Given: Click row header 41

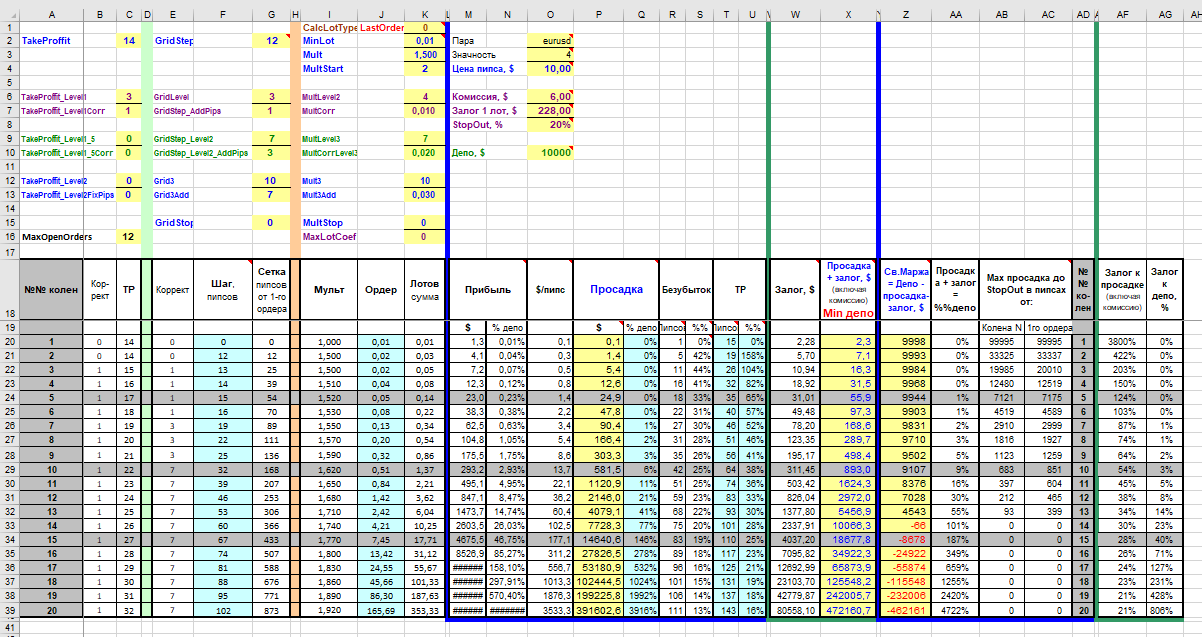Looking at the screenshot, I should click(x=9, y=629).
